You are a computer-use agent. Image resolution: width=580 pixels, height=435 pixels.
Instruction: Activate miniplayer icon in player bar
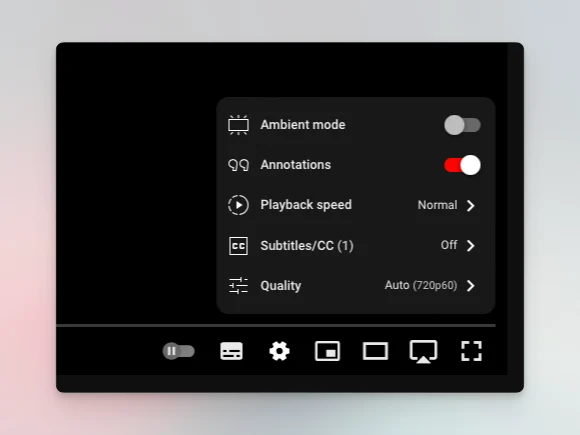tap(327, 351)
